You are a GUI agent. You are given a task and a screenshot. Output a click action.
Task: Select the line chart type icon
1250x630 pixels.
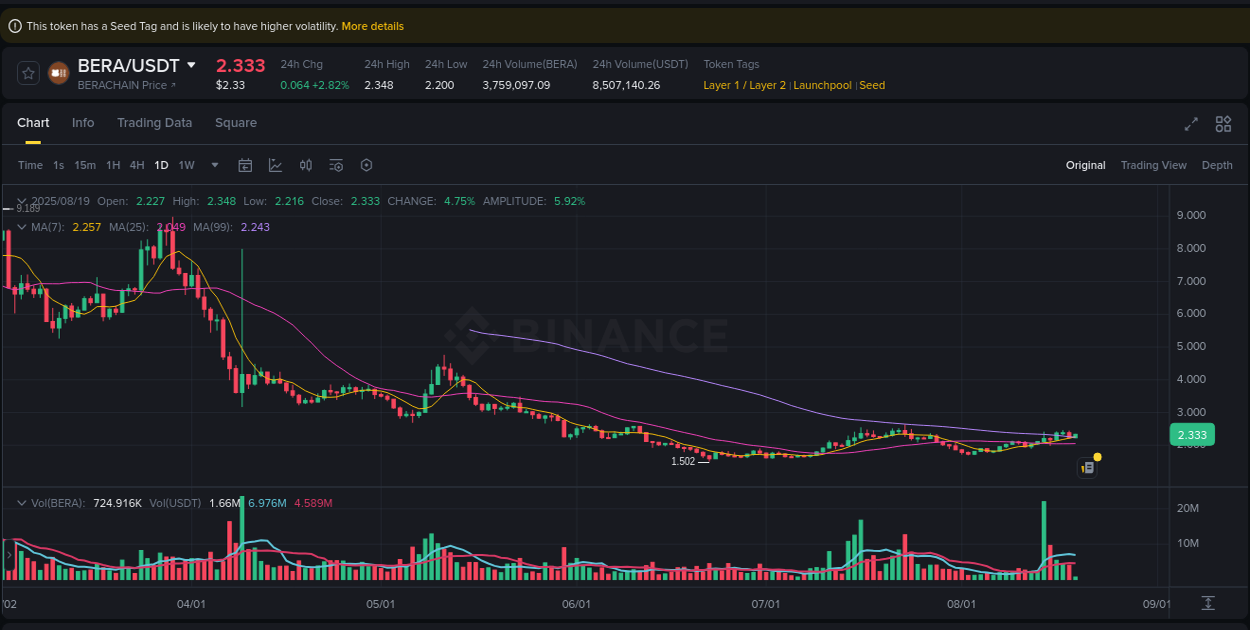(x=275, y=165)
